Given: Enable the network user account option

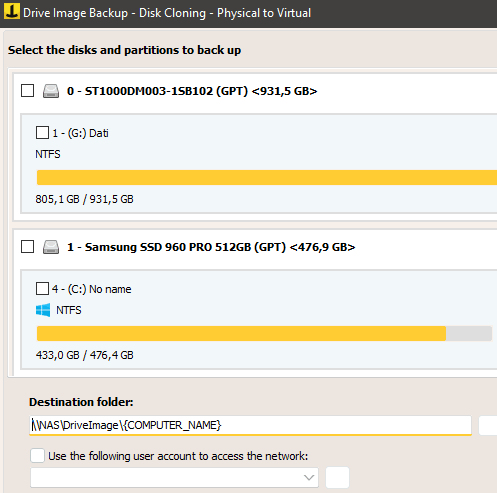Looking at the screenshot, I should coord(37,456).
